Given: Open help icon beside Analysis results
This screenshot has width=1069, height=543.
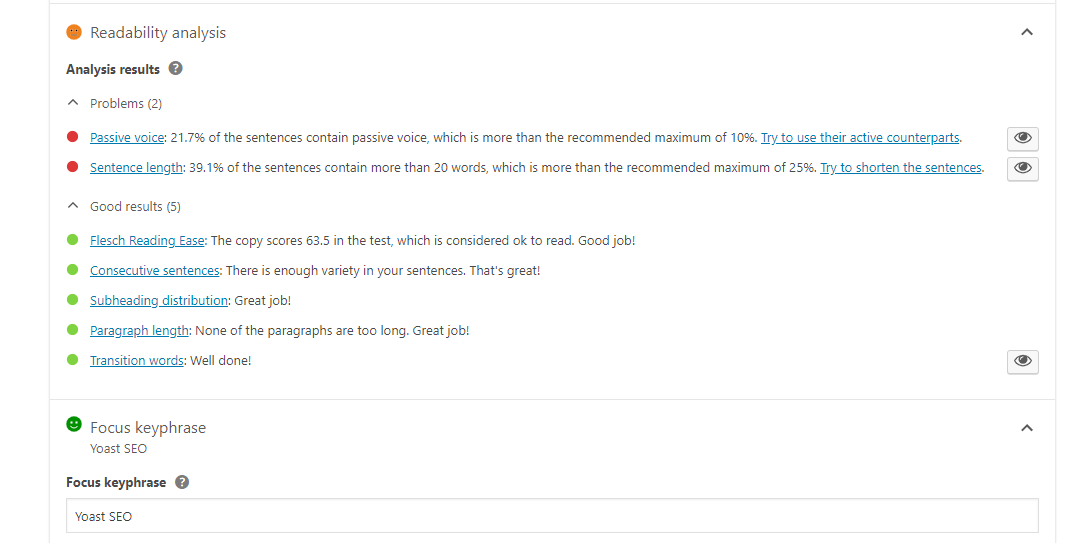Looking at the screenshot, I should [x=176, y=68].
